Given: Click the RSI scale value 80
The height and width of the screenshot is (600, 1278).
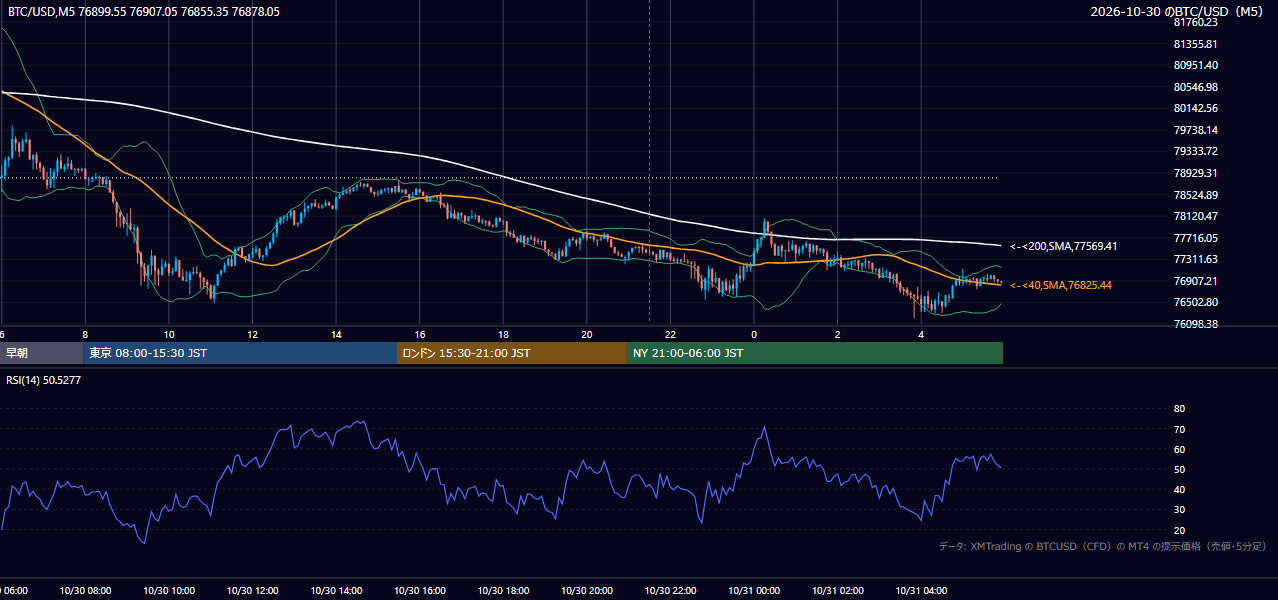Looking at the screenshot, I should [x=1179, y=409].
